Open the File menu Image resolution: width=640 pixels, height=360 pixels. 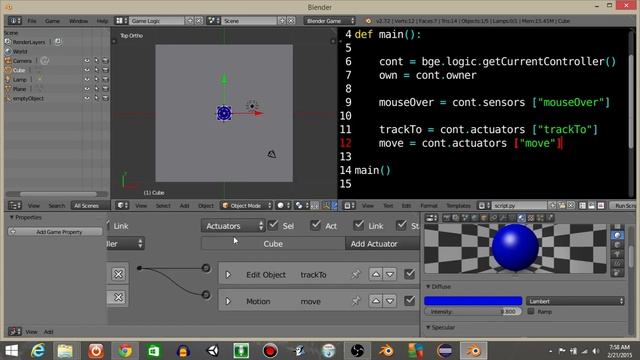(32, 21)
